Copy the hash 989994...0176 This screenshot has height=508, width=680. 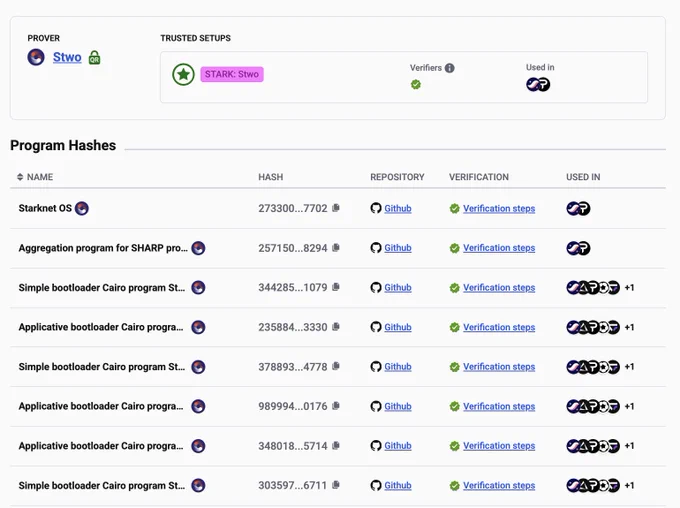[x=336, y=406]
